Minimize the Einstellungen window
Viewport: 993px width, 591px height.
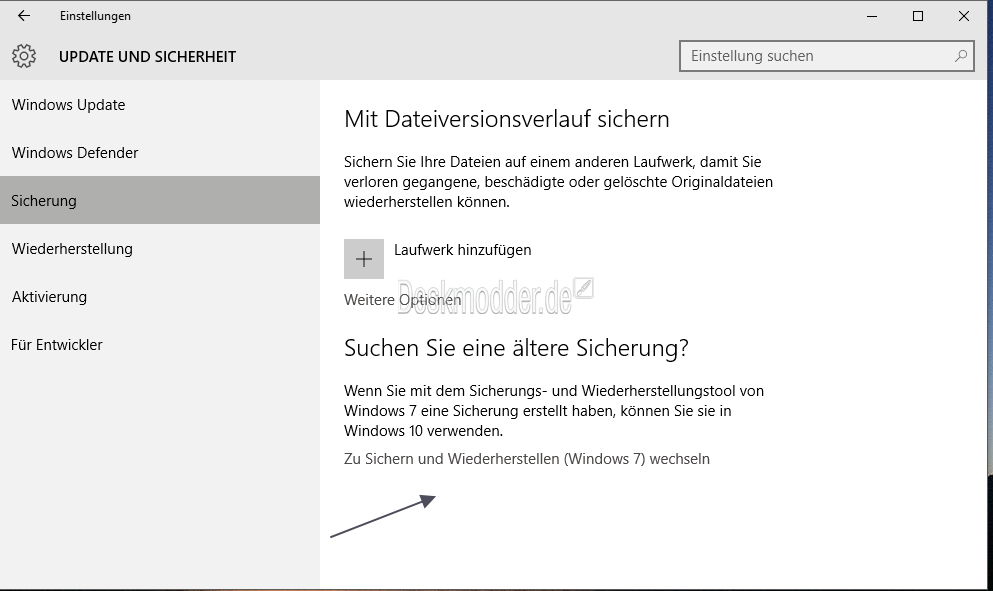pyautogui.click(x=872, y=16)
